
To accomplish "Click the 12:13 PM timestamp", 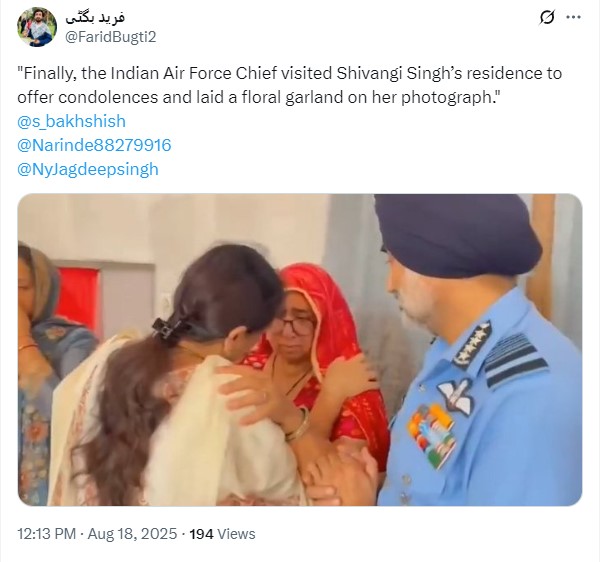I will click(x=46, y=534).
